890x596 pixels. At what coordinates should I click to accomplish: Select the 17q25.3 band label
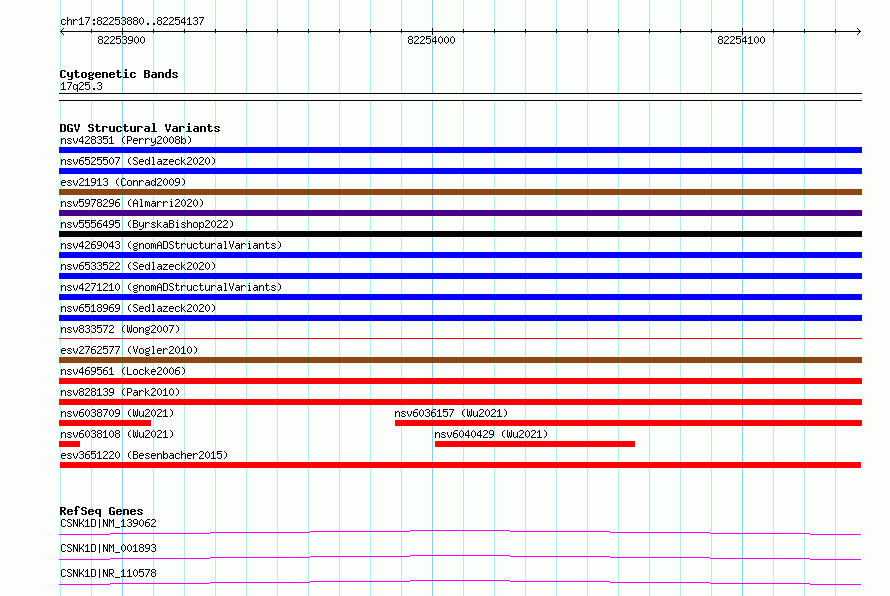click(81, 86)
